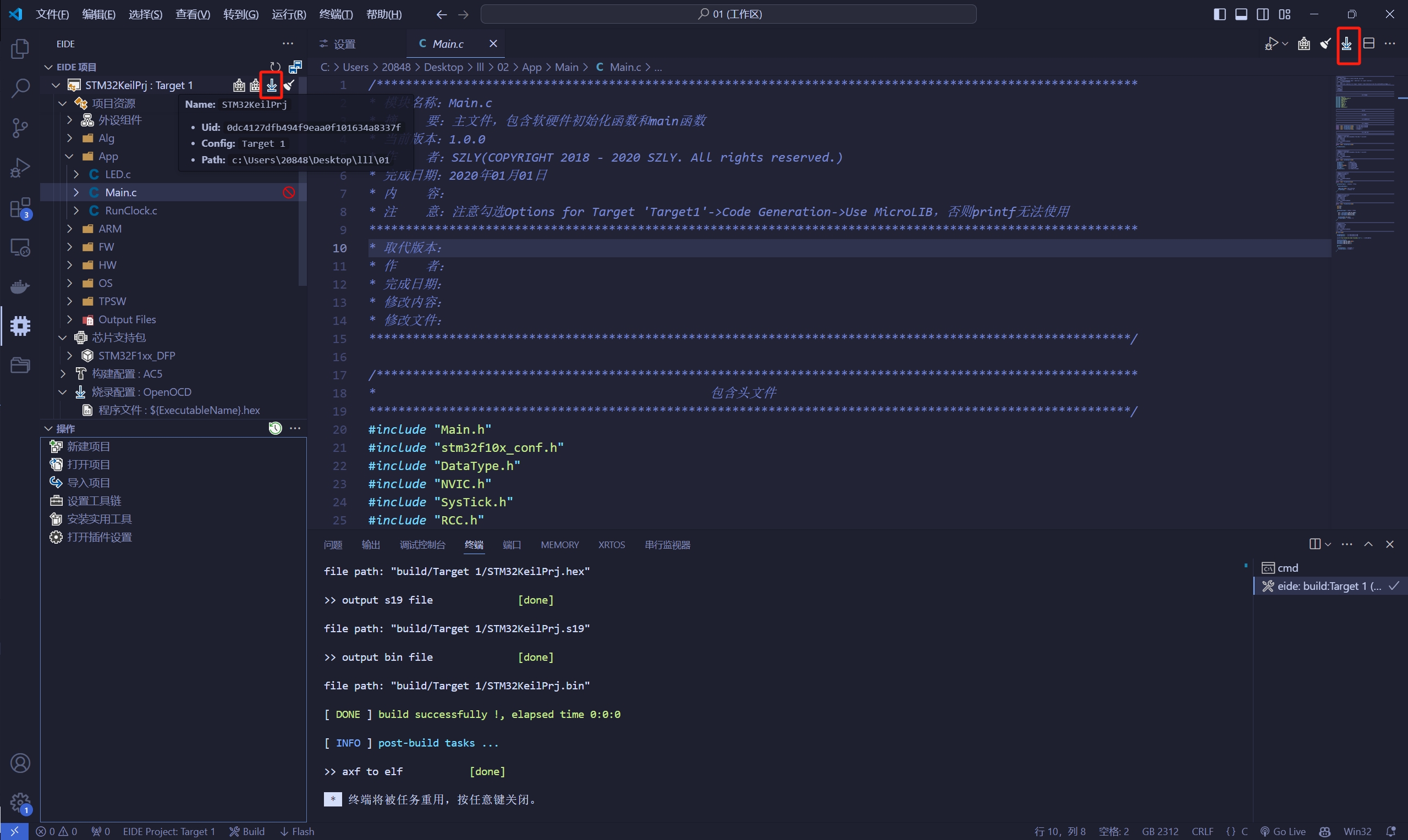Image resolution: width=1408 pixels, height=840 pixels.
Task: Click the save-all projects icon in EIDE header
Action: [295, 67]
